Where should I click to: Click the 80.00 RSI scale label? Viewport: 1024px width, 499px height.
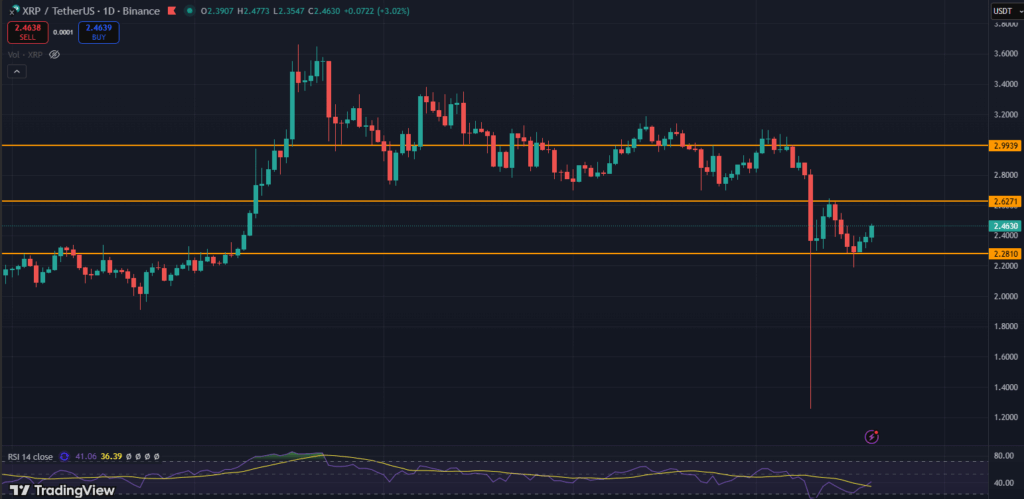pyautogui.click(x=1006, y=455)
